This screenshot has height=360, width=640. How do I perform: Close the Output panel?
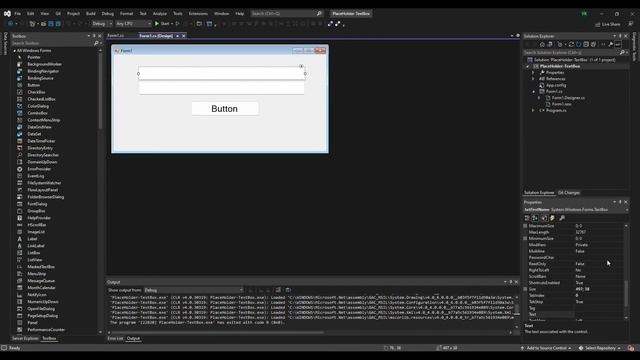point(516,282)
